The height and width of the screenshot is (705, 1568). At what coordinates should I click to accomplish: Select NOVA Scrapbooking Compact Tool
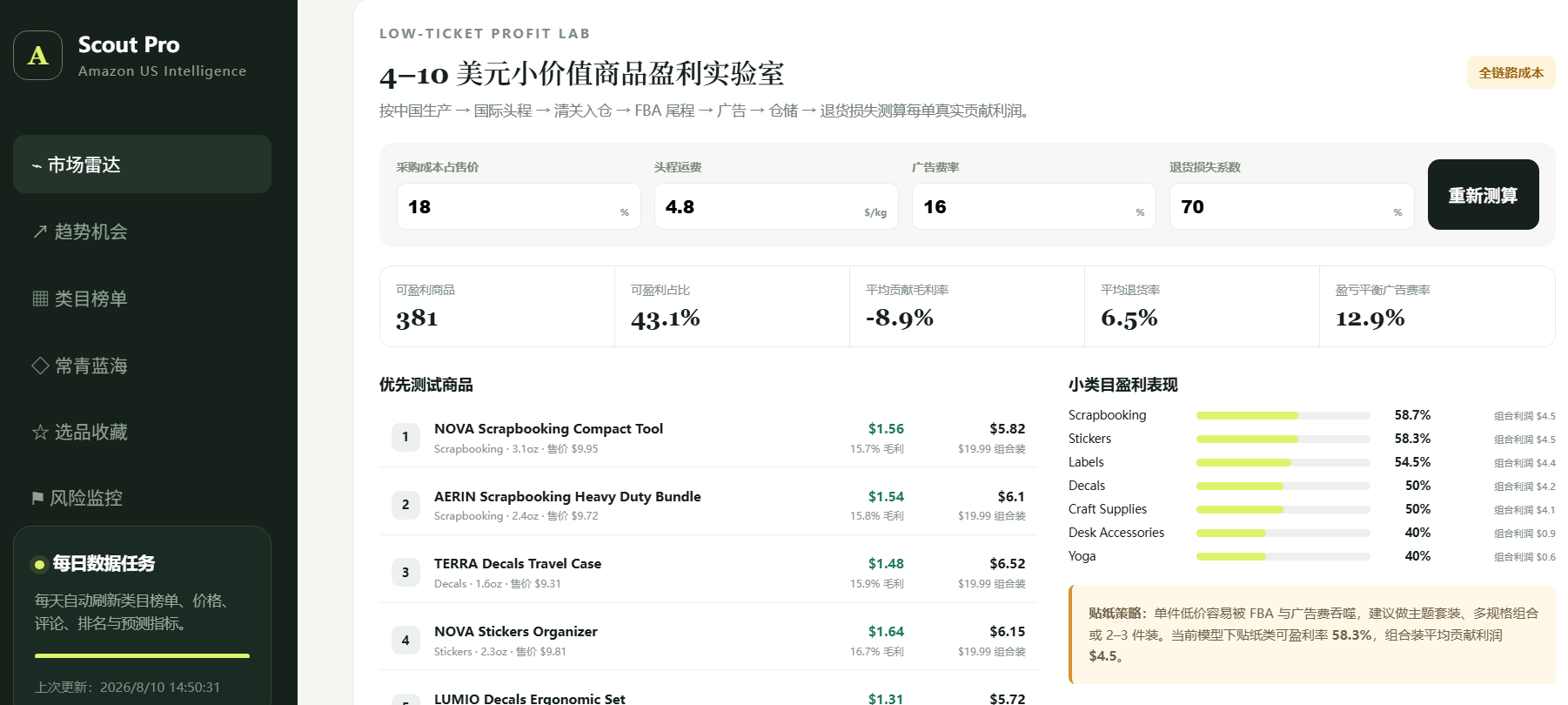[x=707, y=437]
